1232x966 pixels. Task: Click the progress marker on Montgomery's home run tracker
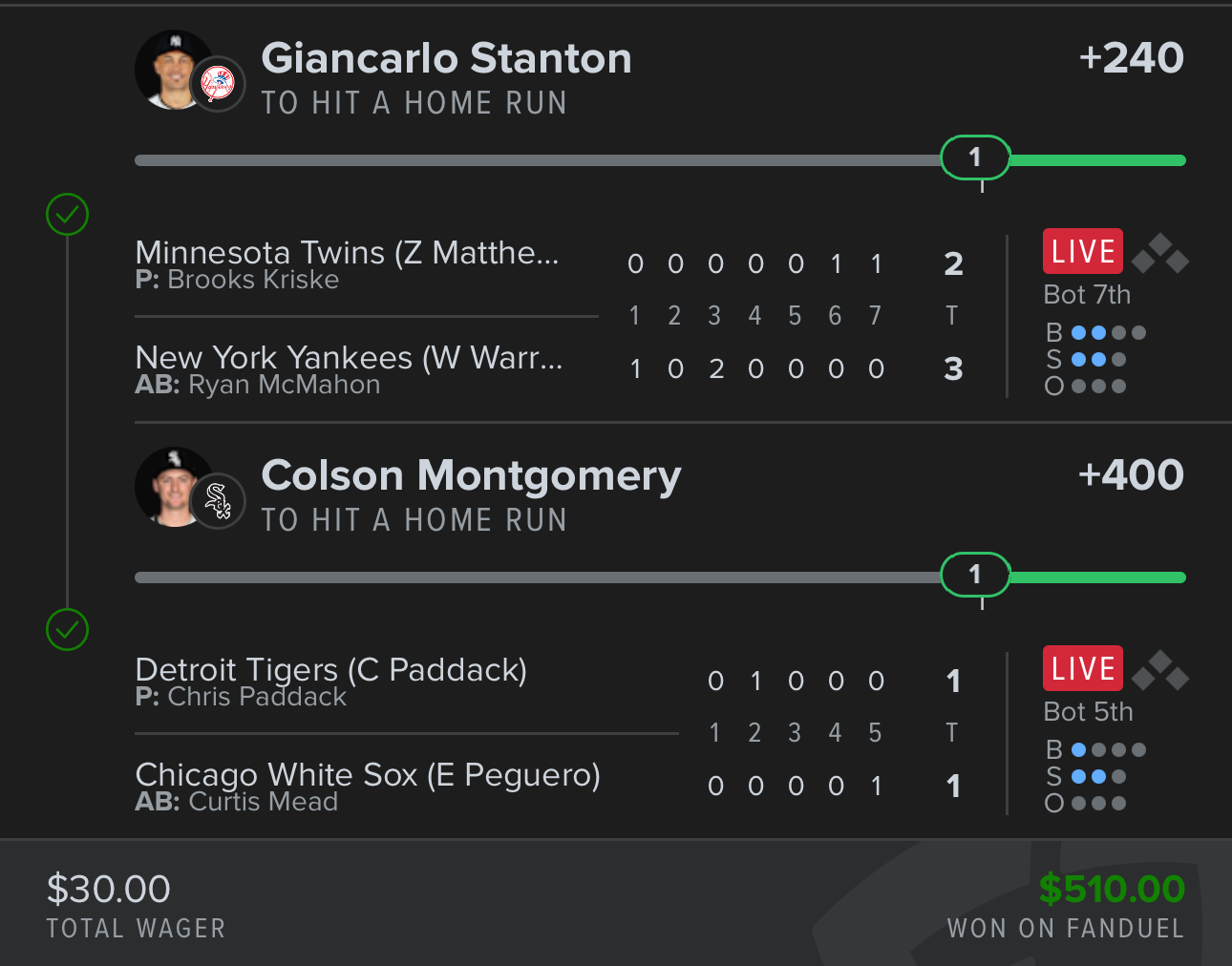pos(975,575)
